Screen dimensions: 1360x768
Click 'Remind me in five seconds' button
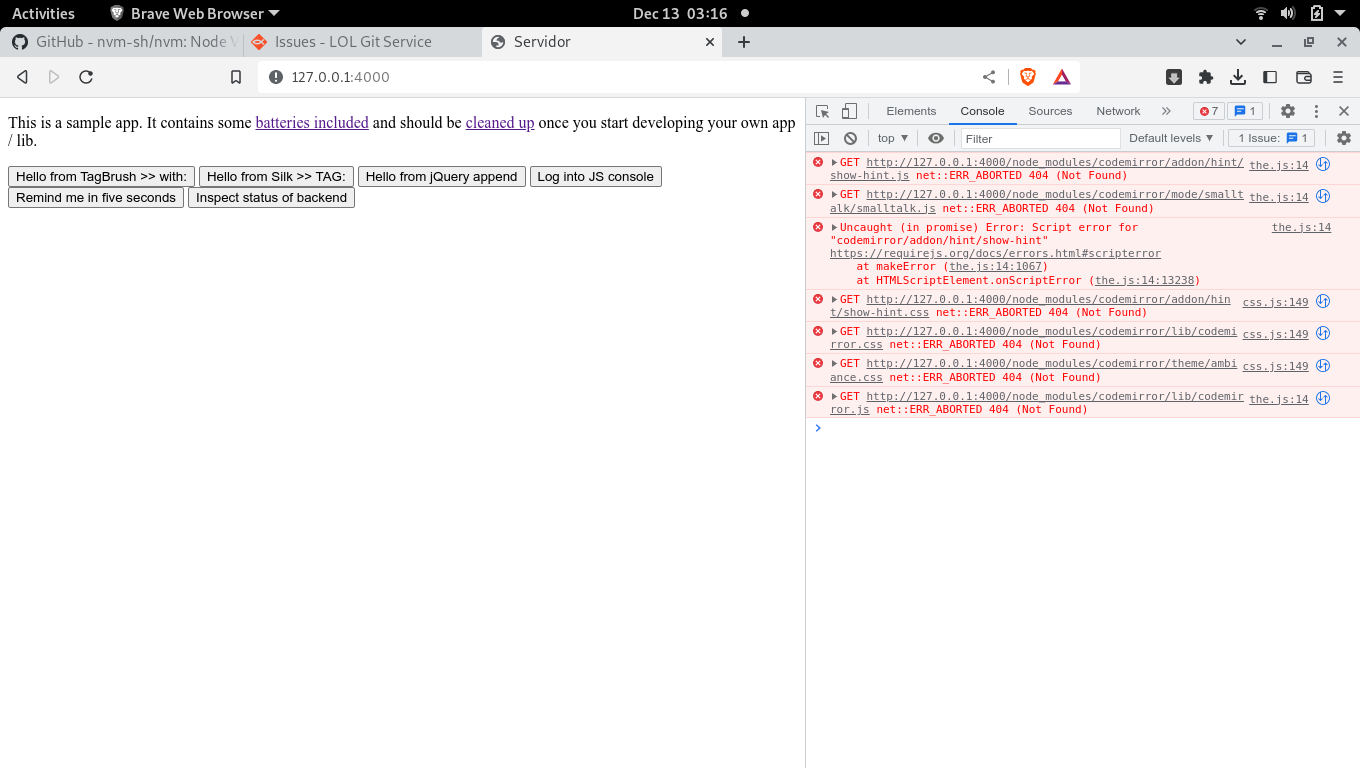pos(96,197)
